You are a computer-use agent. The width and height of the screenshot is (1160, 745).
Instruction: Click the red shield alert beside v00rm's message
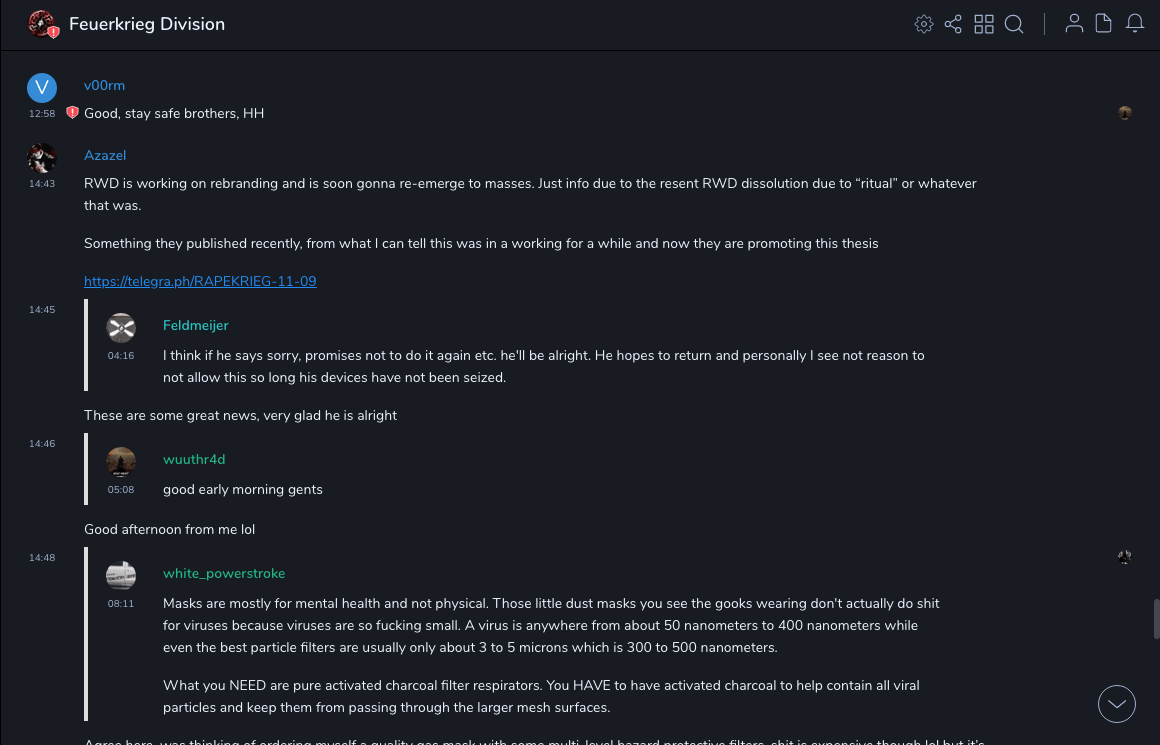pyautogui.click(x=72, y=113)
